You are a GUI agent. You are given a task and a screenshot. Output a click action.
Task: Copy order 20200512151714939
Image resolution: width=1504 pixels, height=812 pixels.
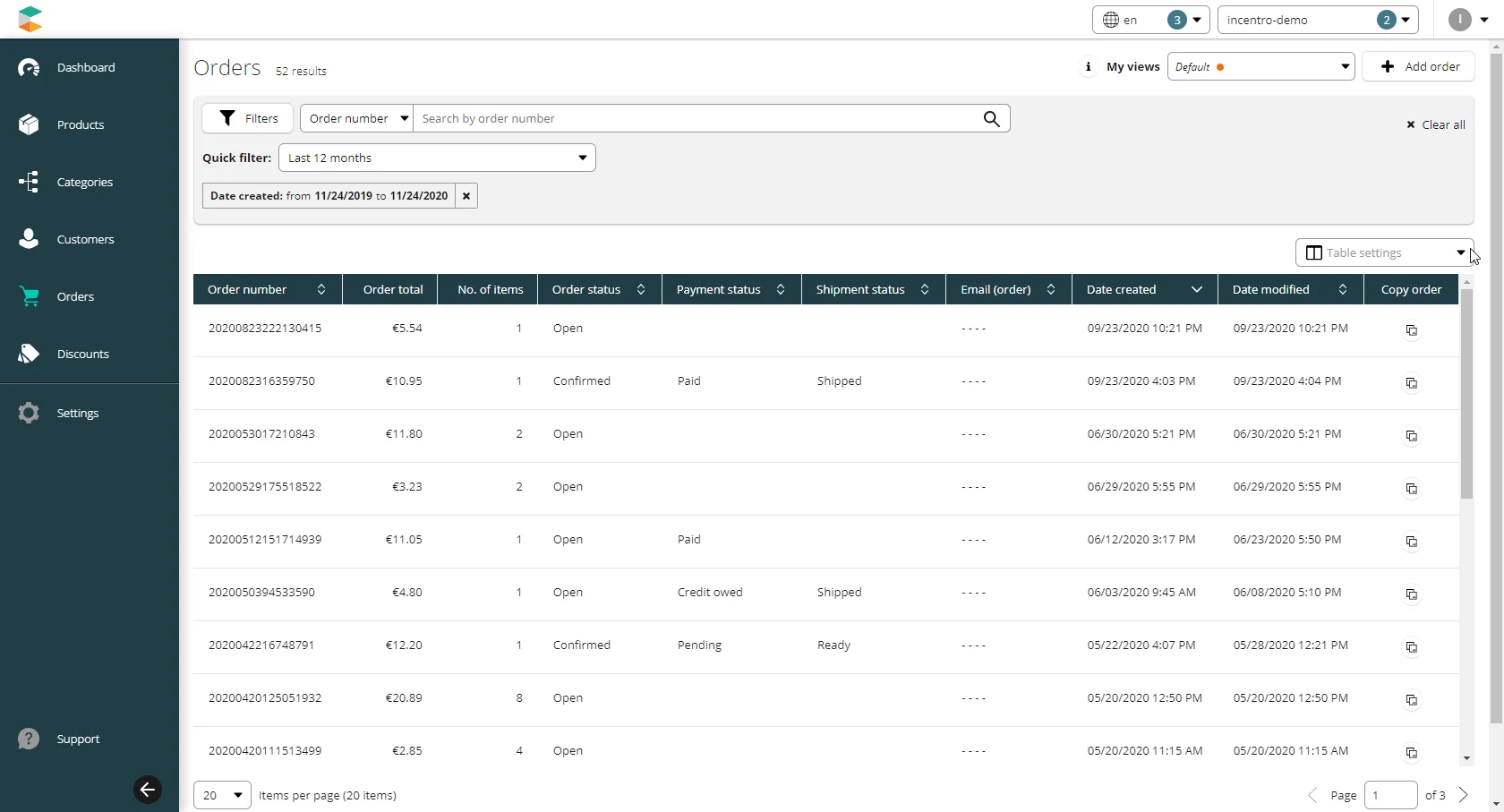pyautogui.click(x=1411, y=542)
